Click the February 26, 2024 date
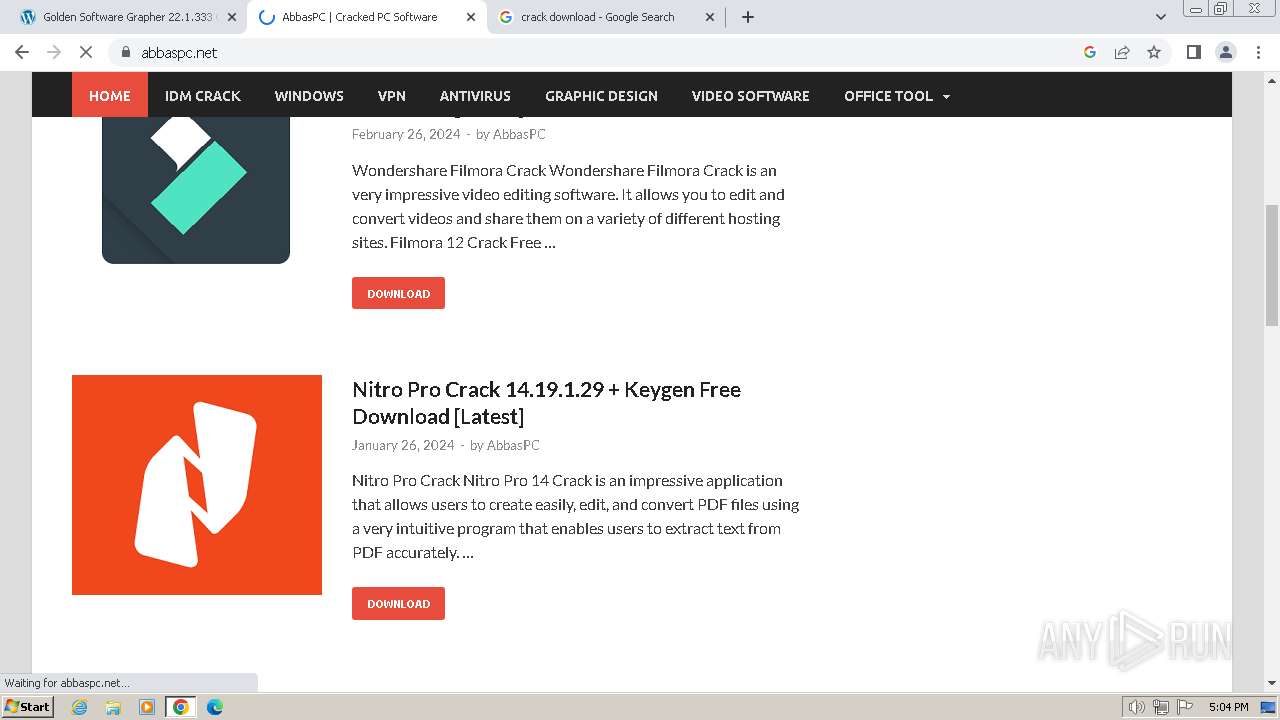Screen dimensions: 1280x720 click(406, 134)
